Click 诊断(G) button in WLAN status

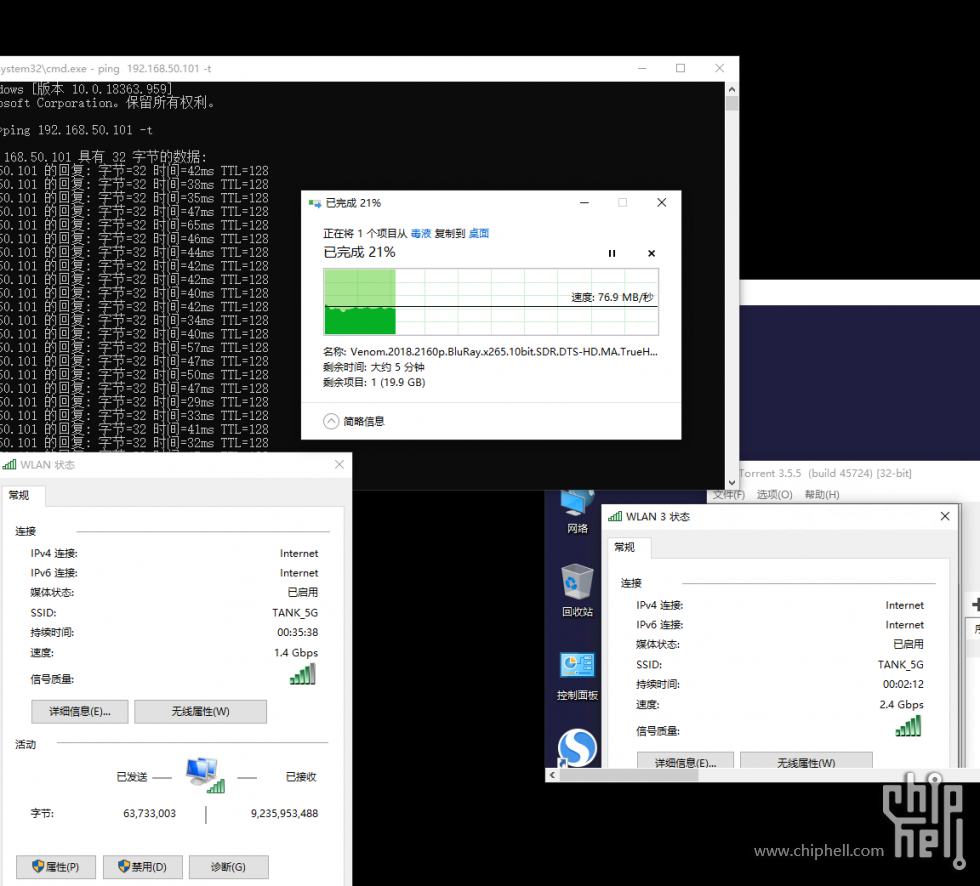coord(229,867)
